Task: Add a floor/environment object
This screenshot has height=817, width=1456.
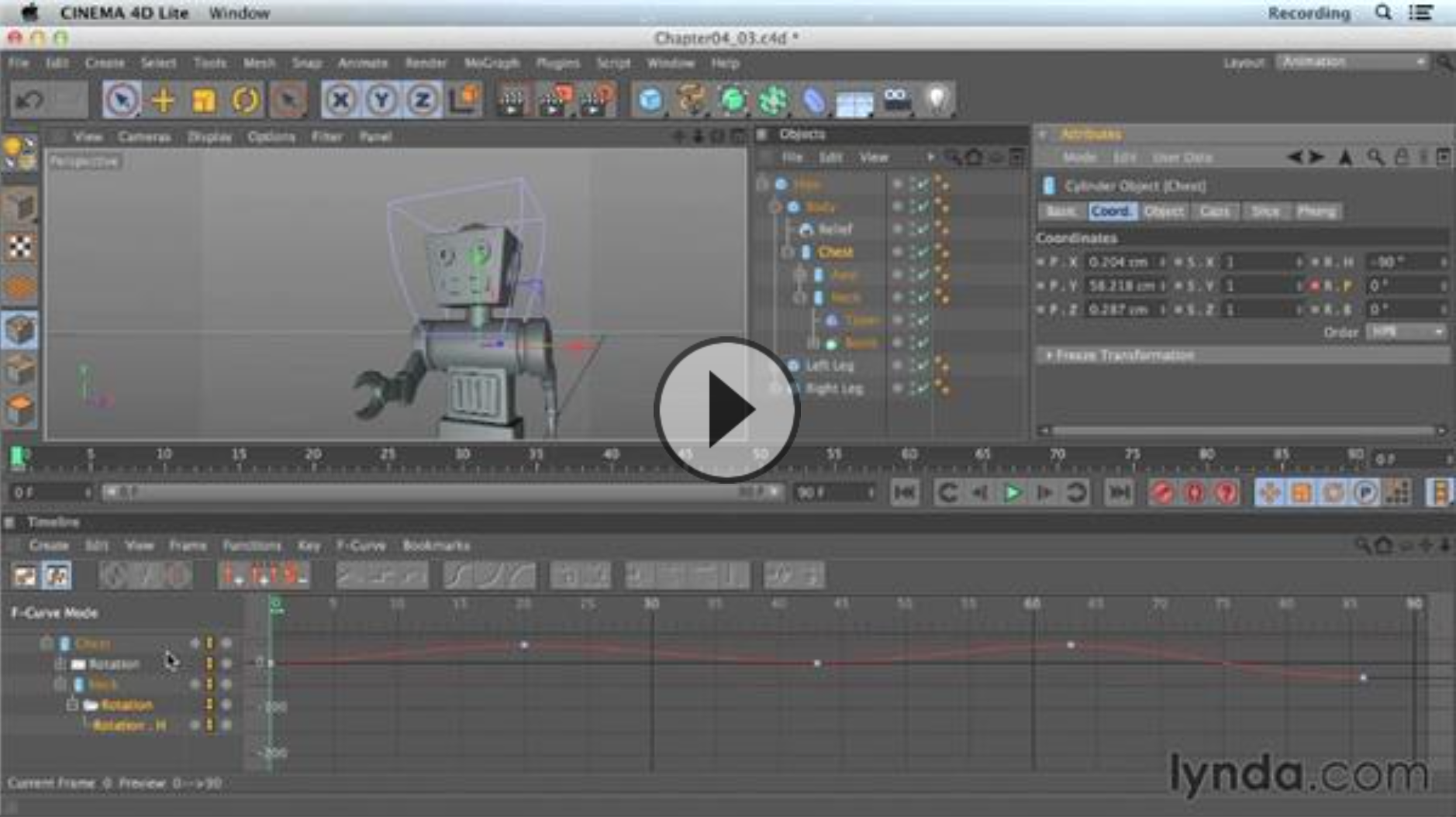Action: [x=855, y=102]
